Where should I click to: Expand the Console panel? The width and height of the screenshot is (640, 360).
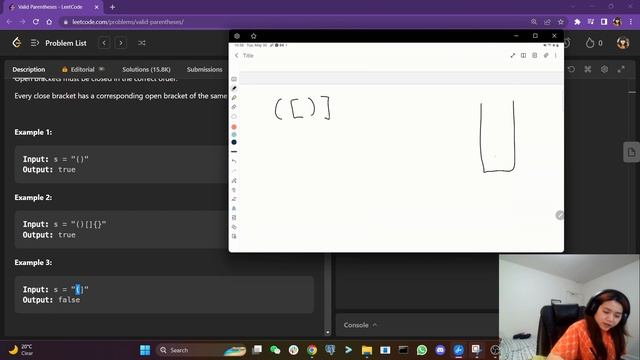click(360, 325)
